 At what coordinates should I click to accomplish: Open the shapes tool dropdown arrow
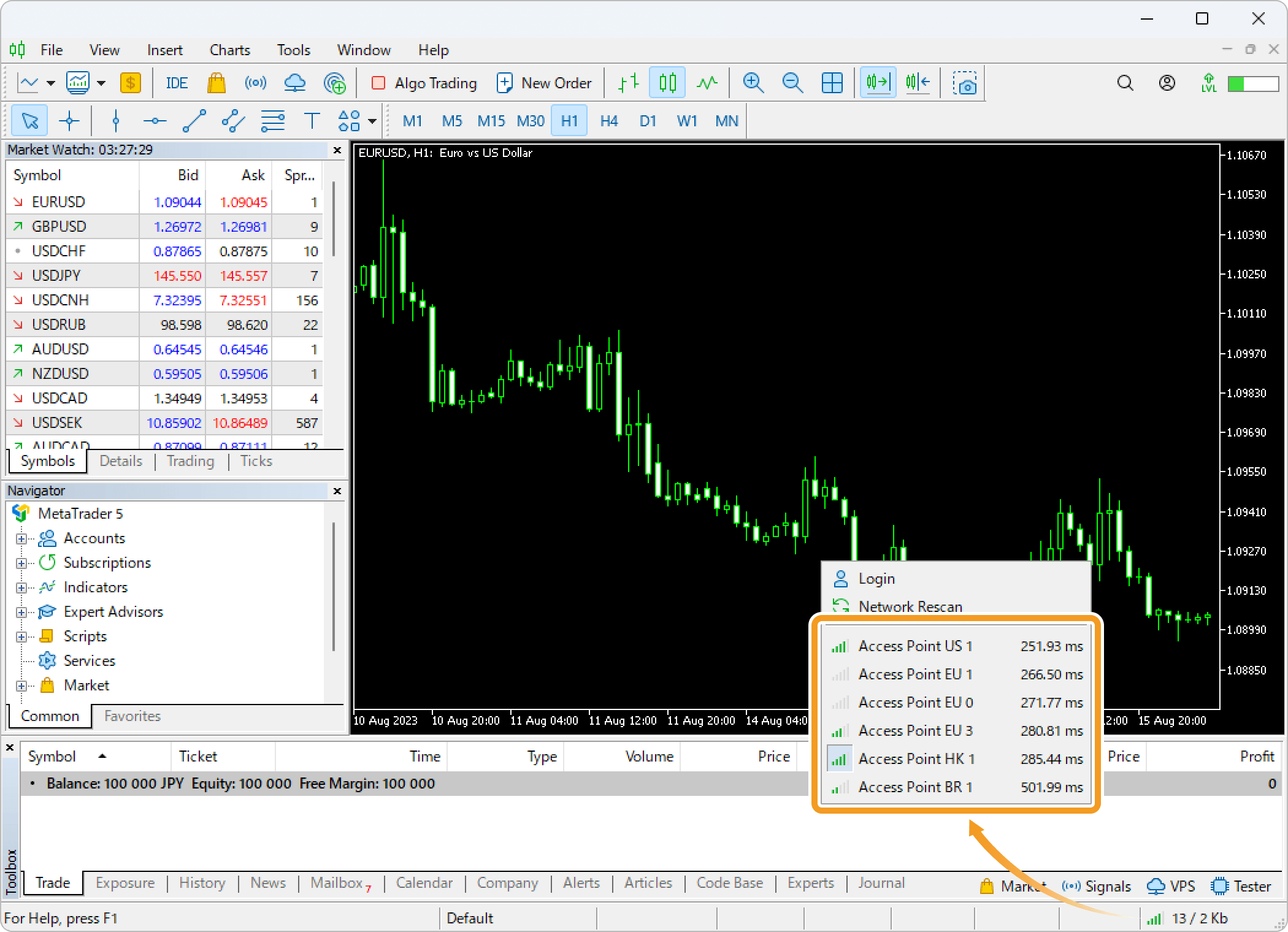point(372,121)
